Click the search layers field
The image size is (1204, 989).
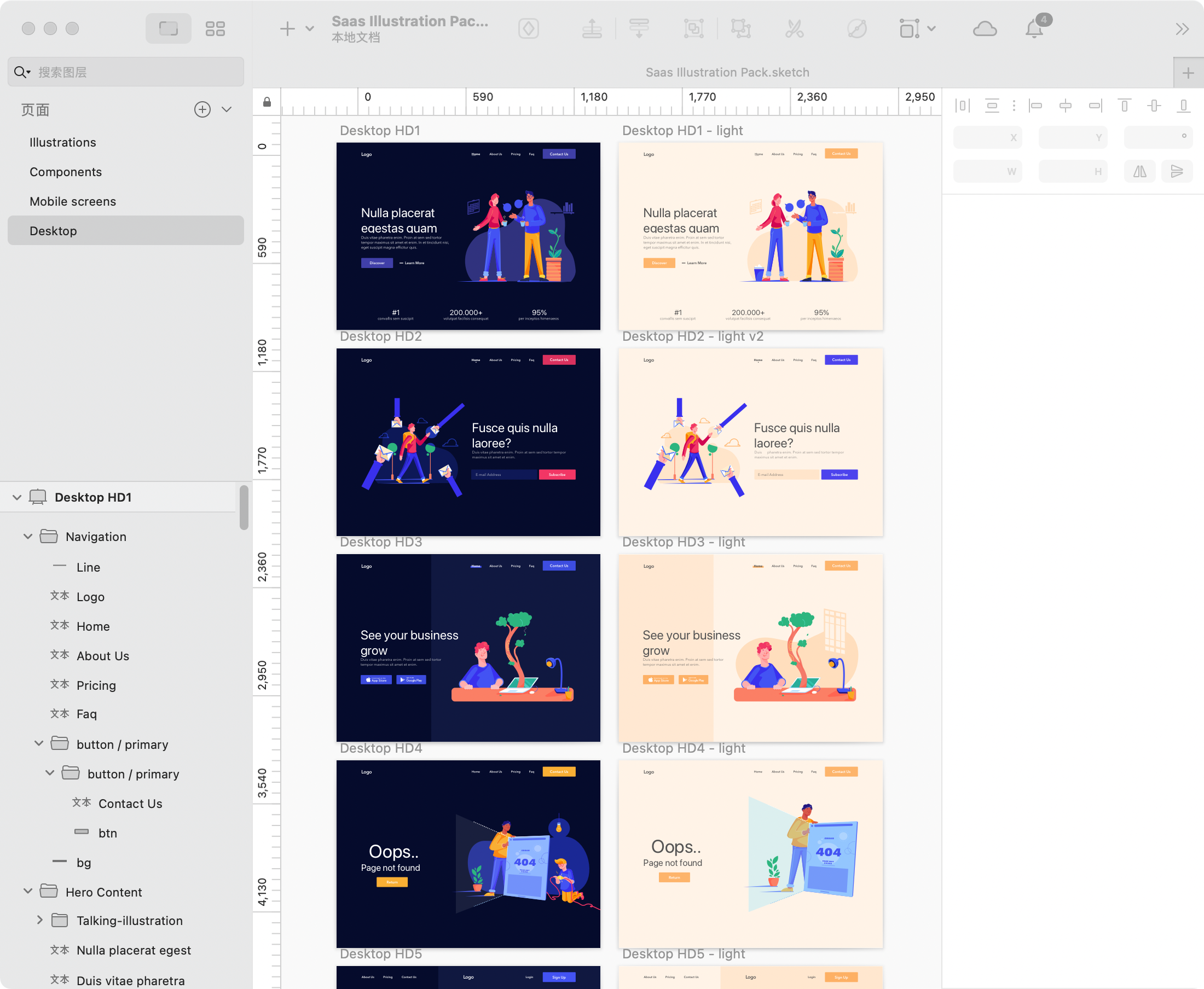[x=131, y=72]
